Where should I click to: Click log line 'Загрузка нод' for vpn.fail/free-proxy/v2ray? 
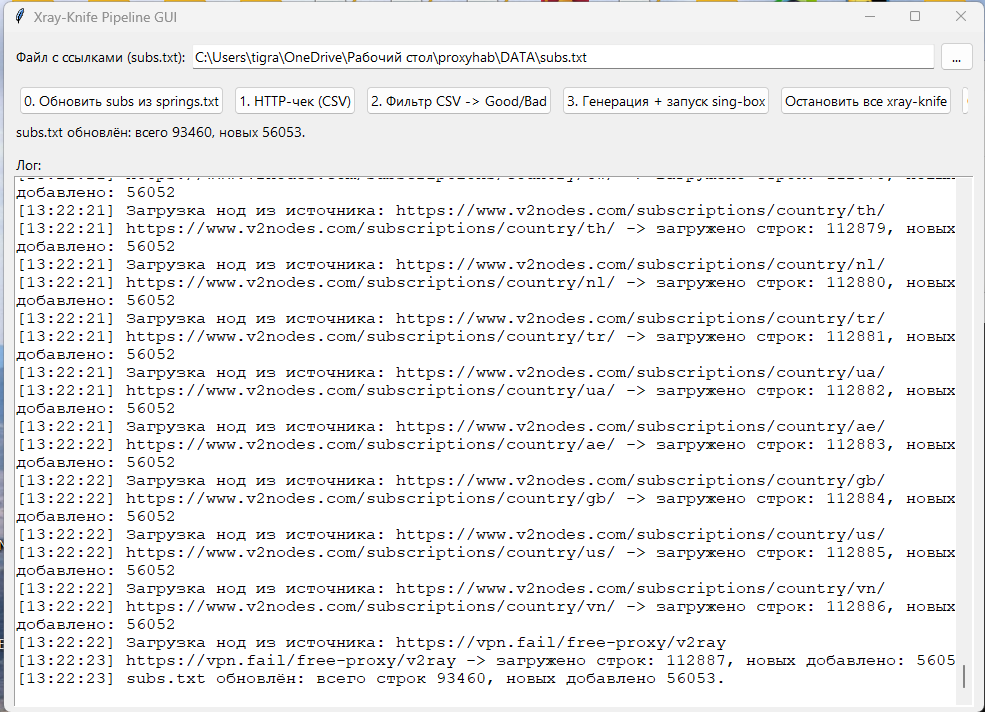tap(372, 643)
